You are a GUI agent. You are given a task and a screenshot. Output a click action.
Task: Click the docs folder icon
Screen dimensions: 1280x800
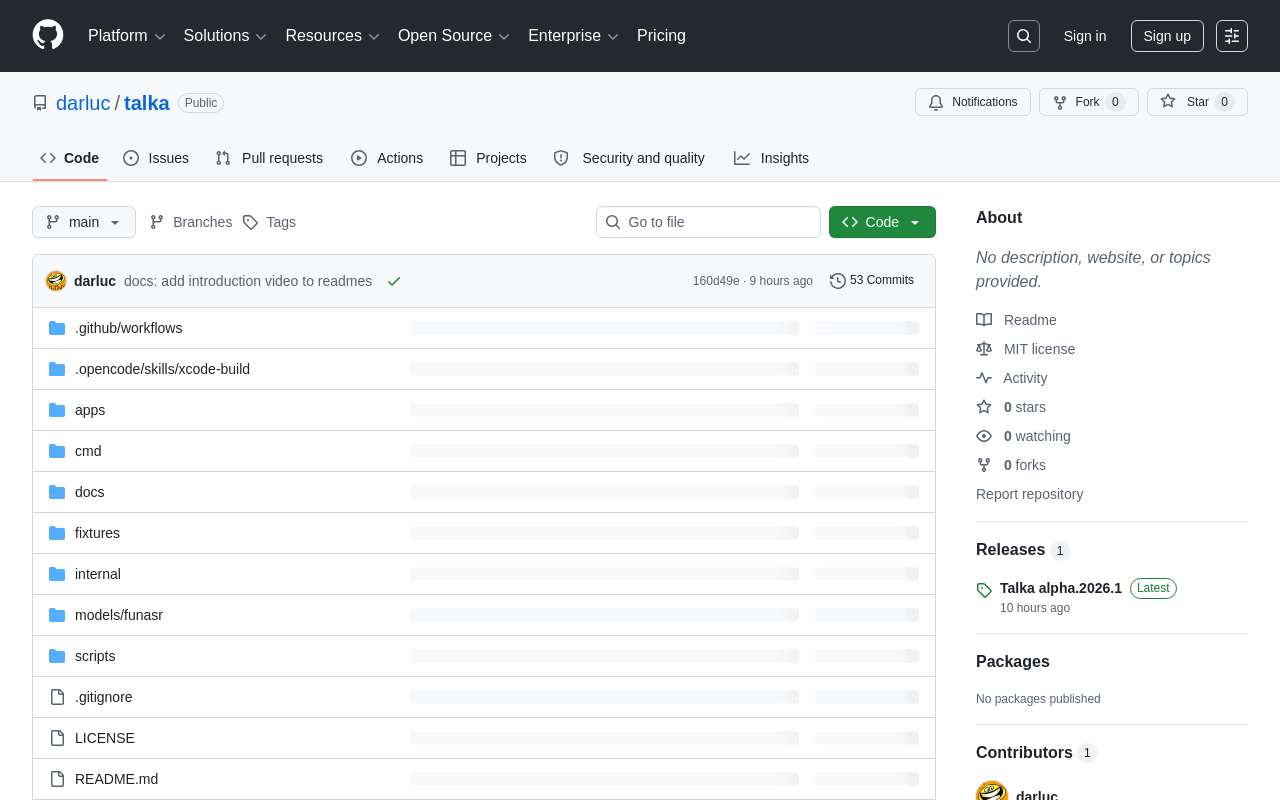57,492
